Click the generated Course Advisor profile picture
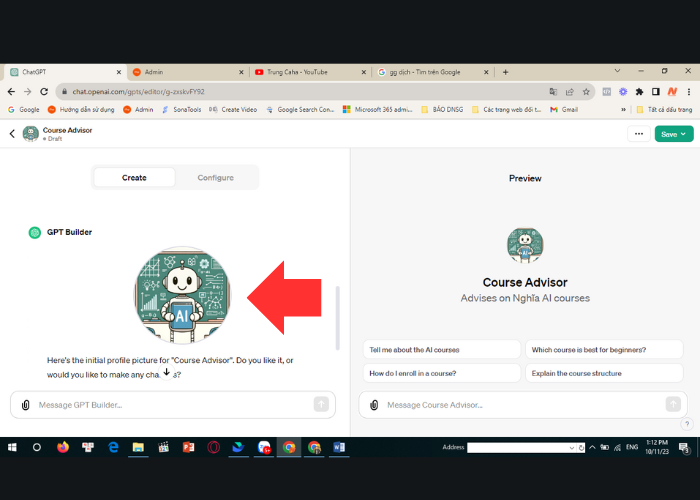 click(x=182, y=294)
